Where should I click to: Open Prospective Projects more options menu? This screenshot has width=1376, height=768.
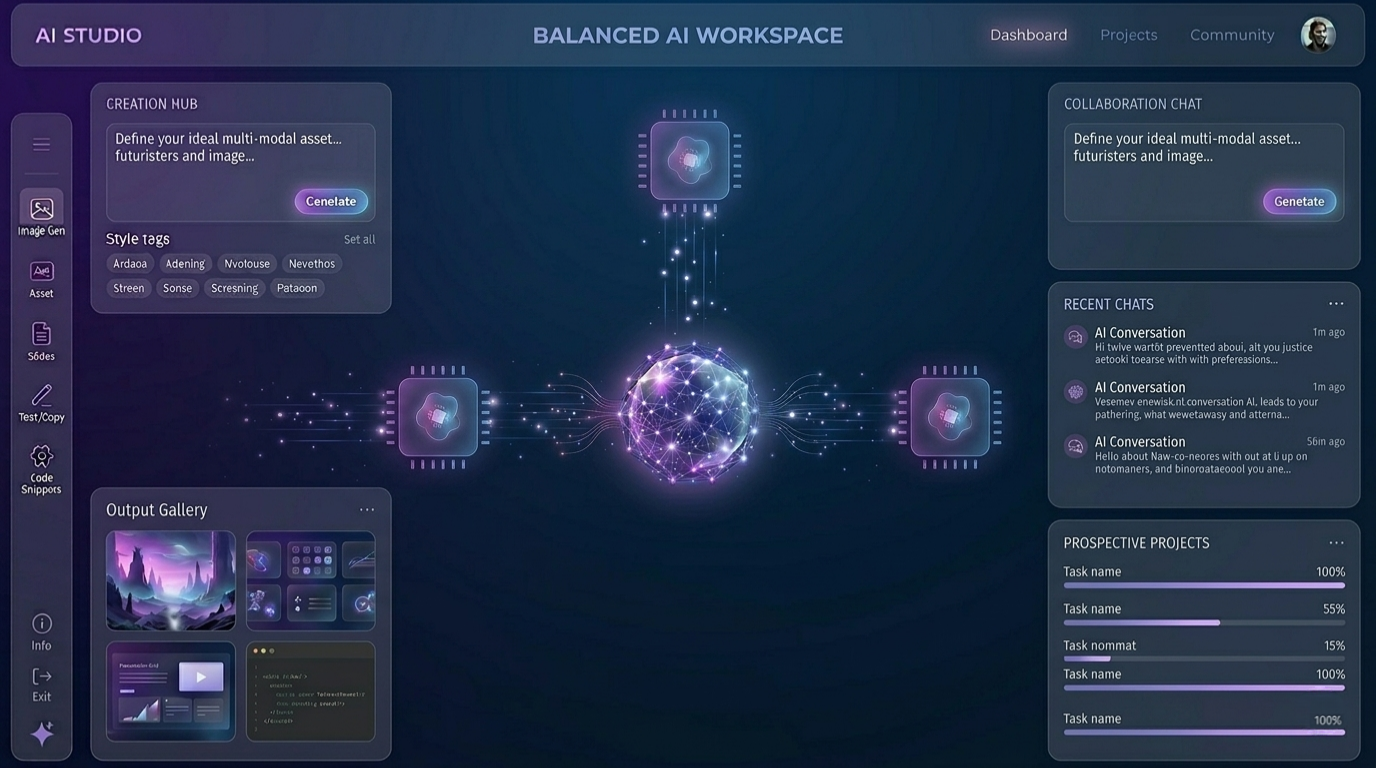(1336, 543)
